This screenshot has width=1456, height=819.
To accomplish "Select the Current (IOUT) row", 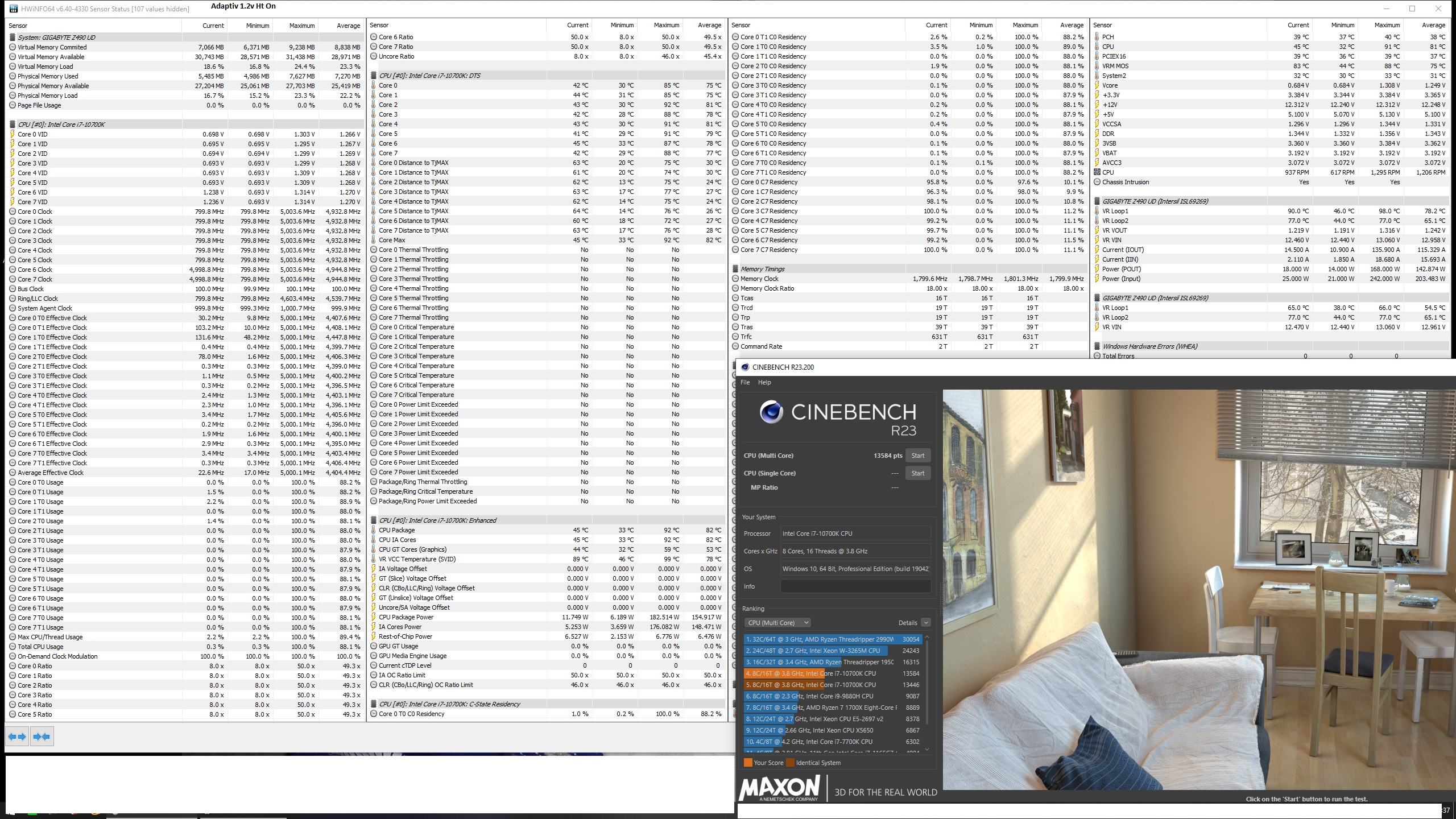I will pyautogui.click(x=1271, y=250).
